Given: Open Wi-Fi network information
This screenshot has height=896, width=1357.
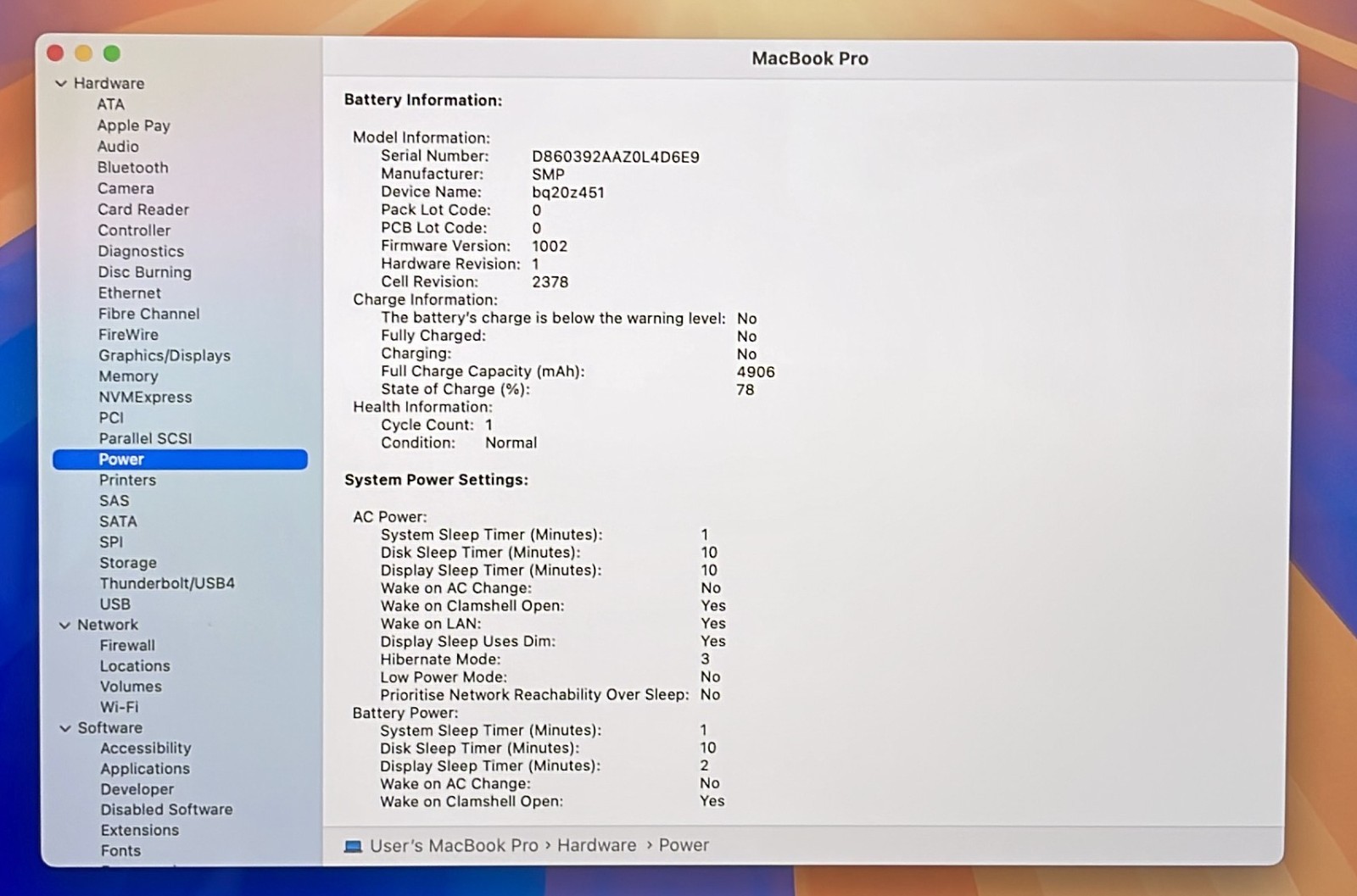Looking at the screenshot, I should (x=119, y=707).
